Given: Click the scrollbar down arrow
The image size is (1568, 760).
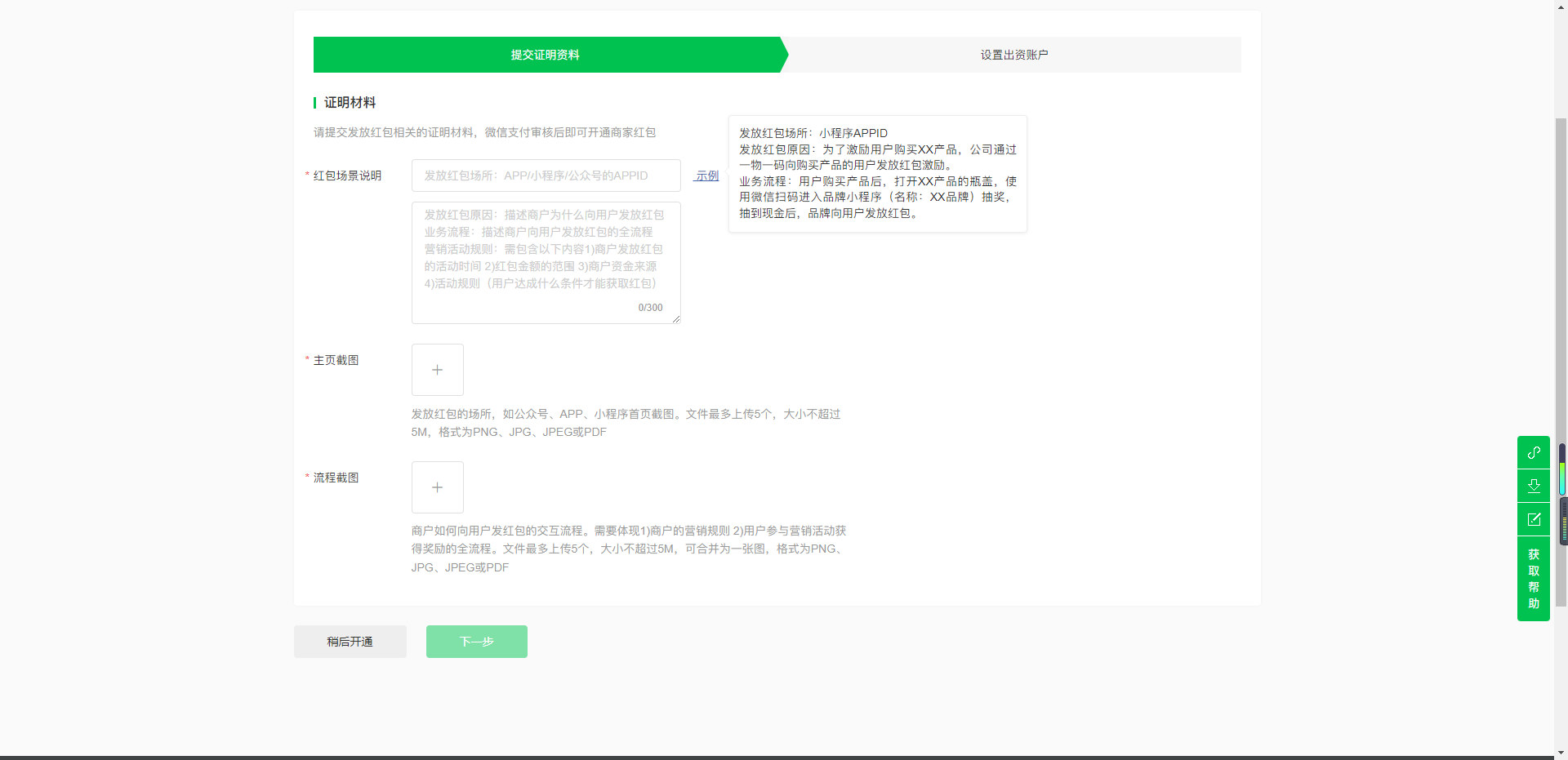Looking at the screenshot, I should click(x=1561, y=753).
